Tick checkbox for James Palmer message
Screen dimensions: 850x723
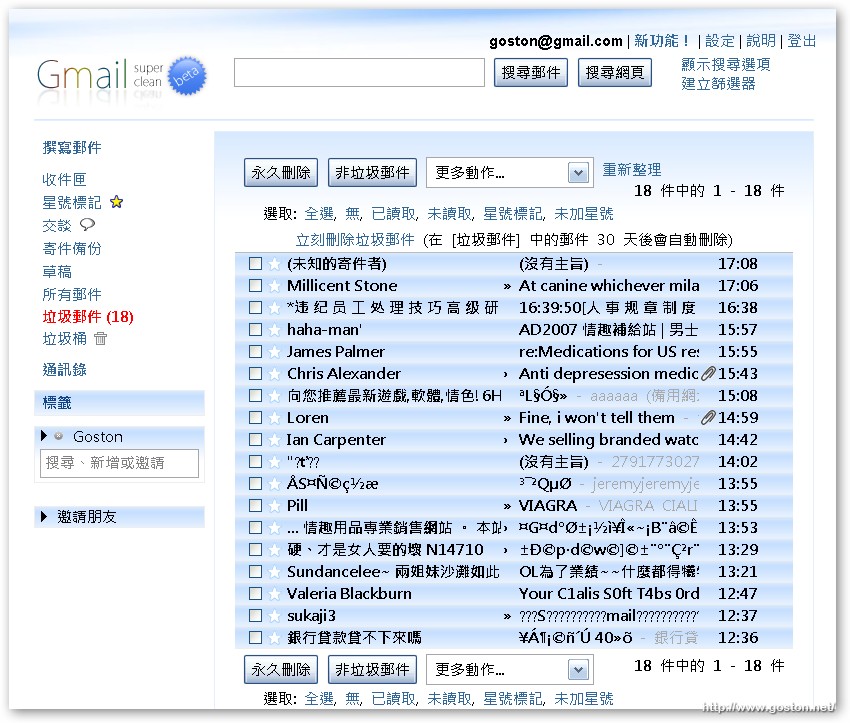(x=255, y=352)
